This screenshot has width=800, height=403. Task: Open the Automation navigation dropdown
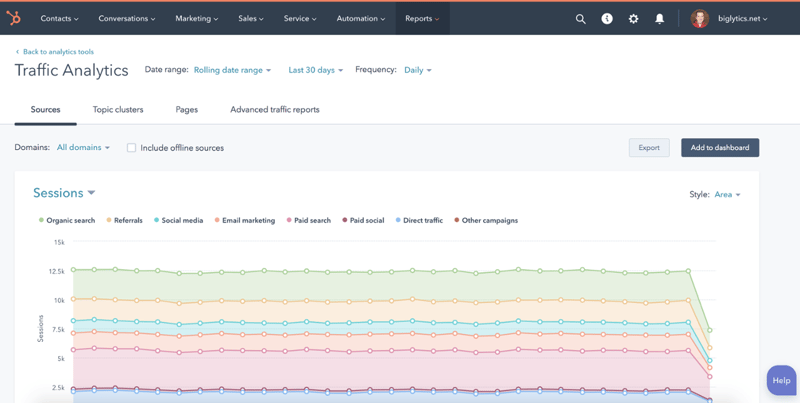click(361, 19)
